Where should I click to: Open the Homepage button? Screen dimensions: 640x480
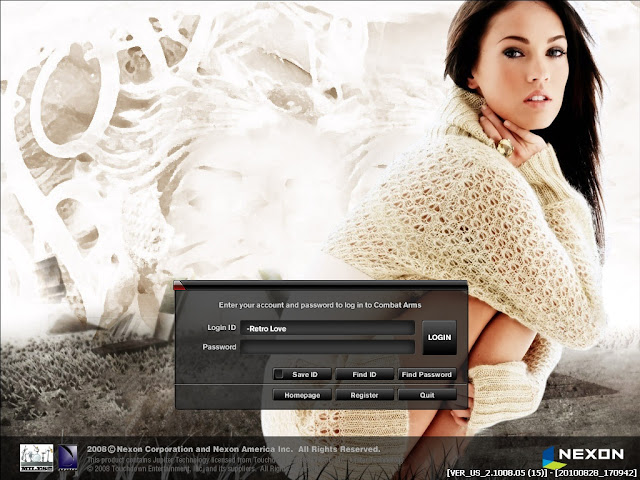(302, 395)
